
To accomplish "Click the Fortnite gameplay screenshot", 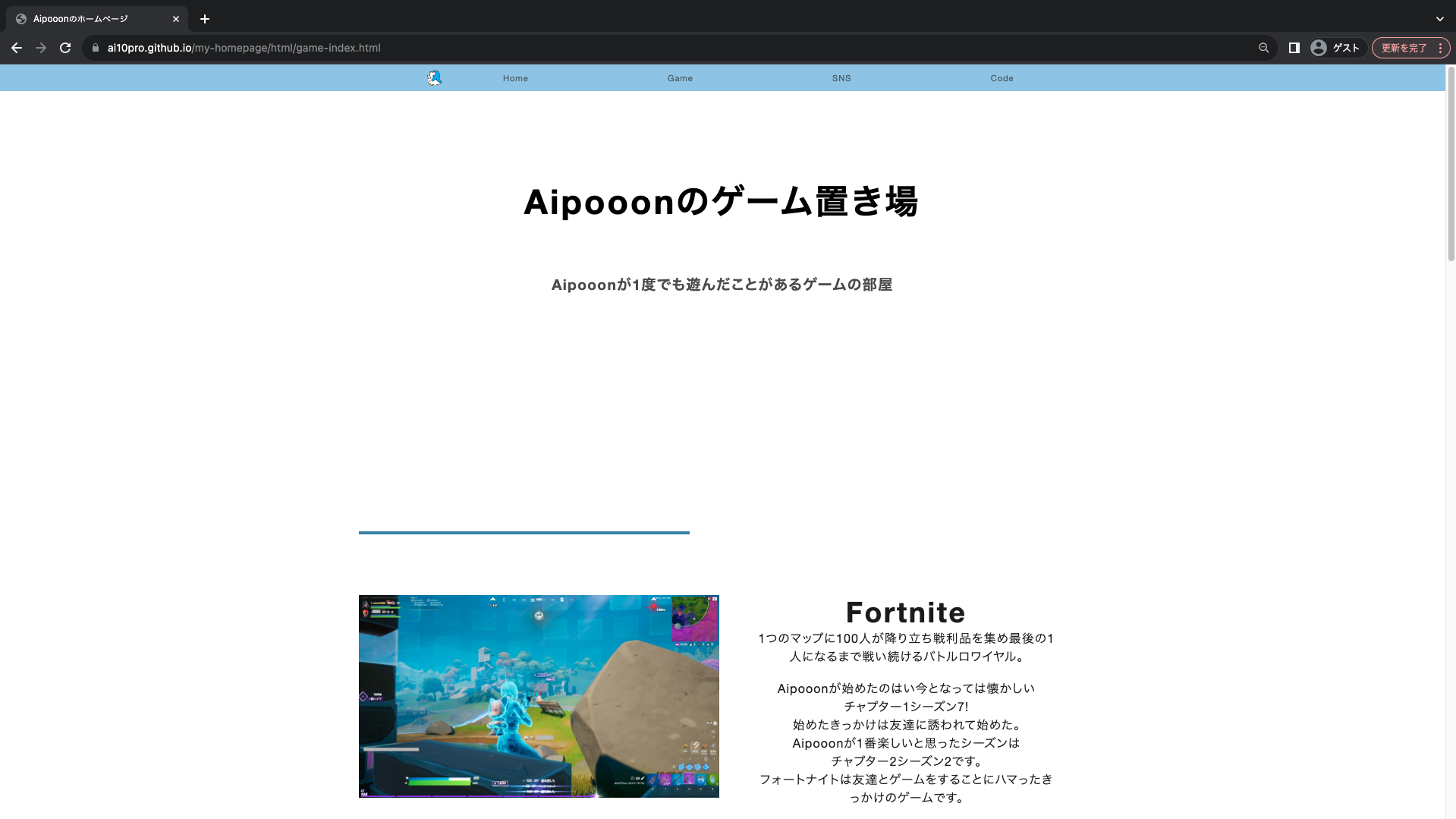I will [x=539, y=696].
